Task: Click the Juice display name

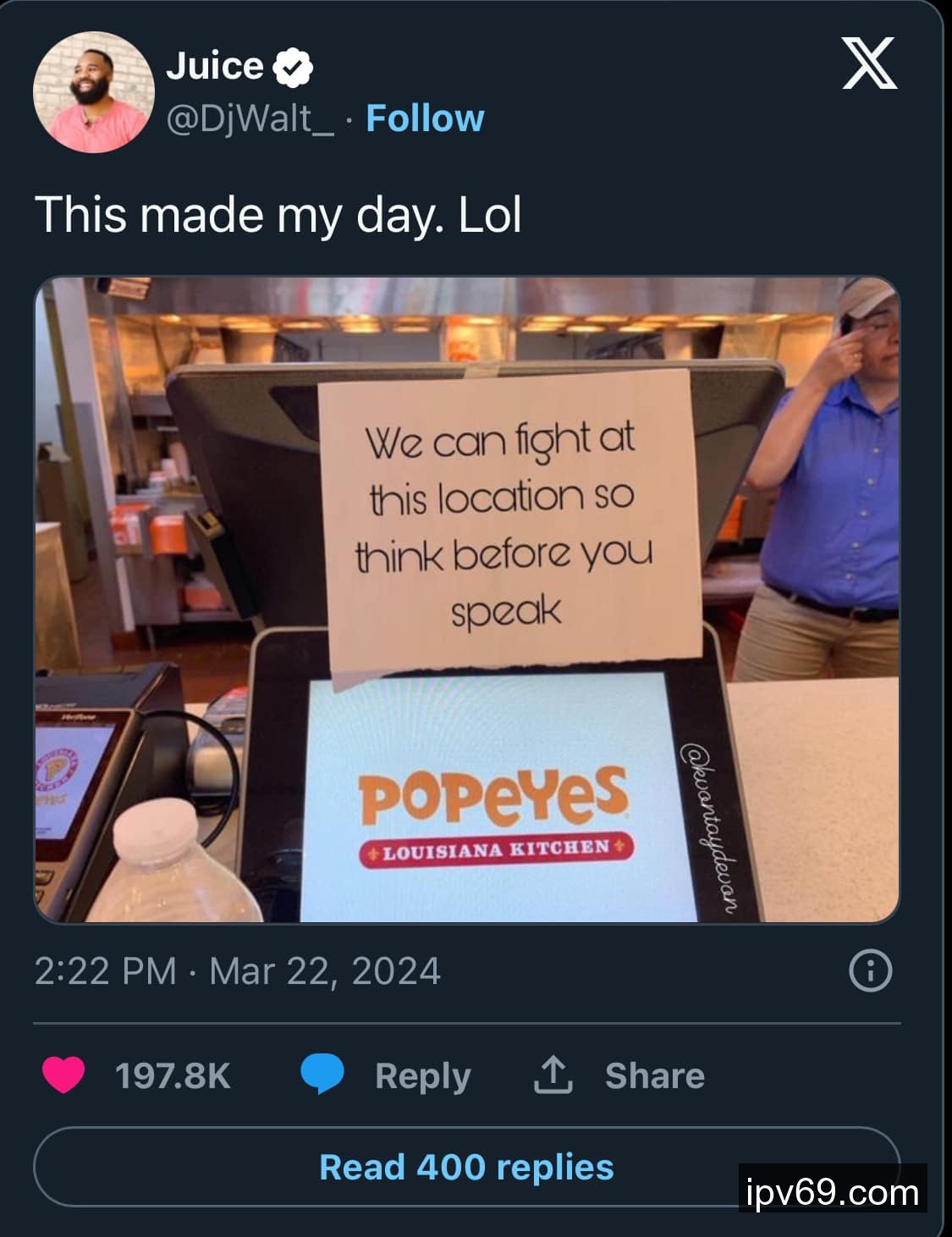Action: 215,66
